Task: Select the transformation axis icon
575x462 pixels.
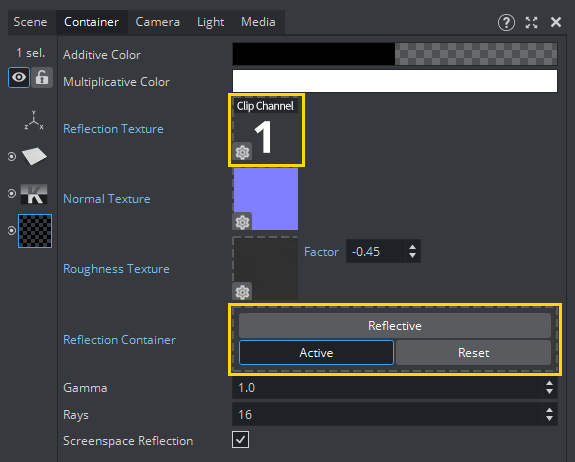Action: coord(34,120)
